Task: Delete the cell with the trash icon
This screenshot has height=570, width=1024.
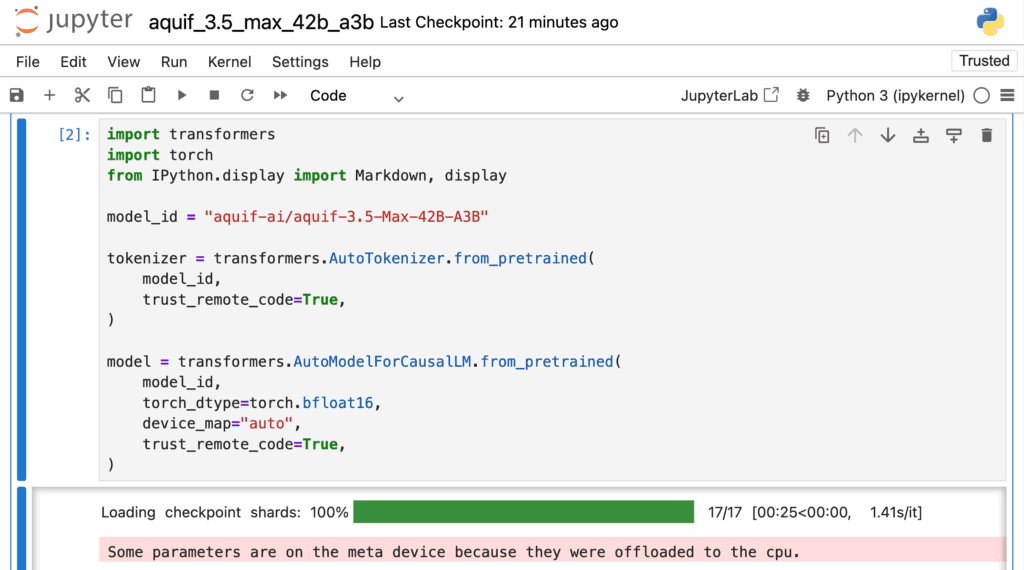Action: point(986,135)
